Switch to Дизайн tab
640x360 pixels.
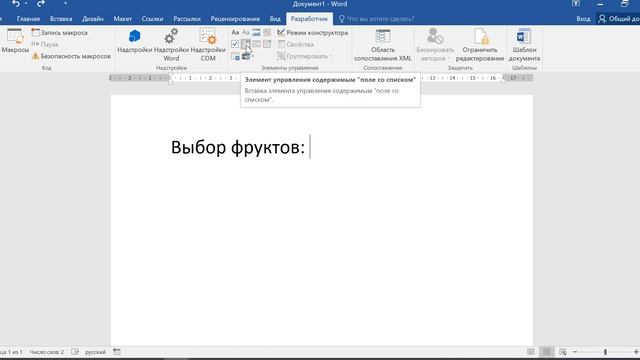click(93, 19)
